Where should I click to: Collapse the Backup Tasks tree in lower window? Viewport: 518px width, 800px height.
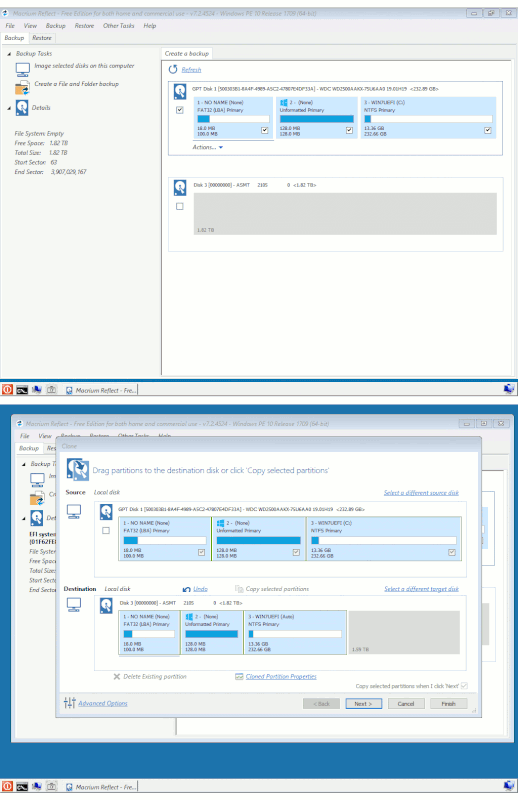[23, 464]
